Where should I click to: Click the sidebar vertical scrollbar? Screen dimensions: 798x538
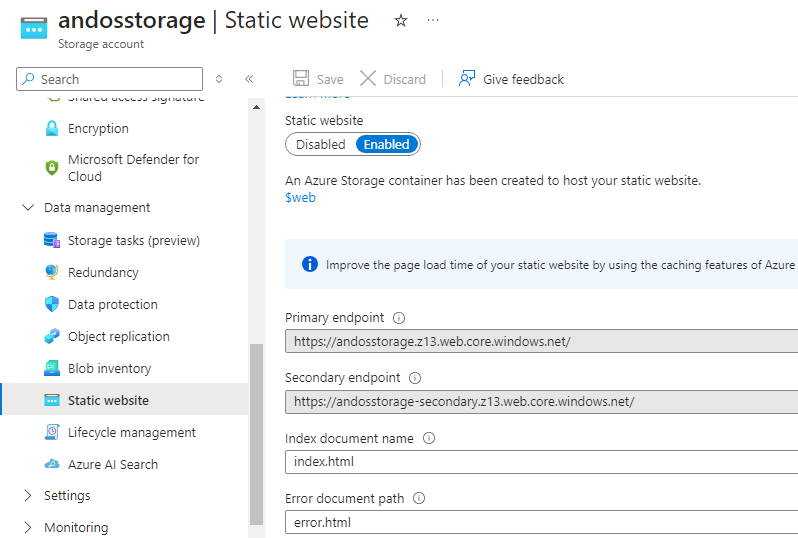pos(256,430)
